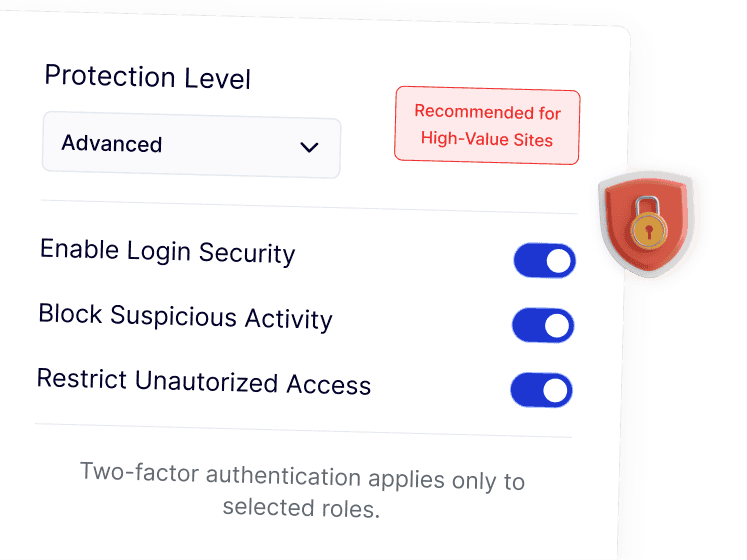This screenshot has width=747, height=560.
Task: Click the white knob of Suspicious Activity toggle
Action: [x=557, y=326]
